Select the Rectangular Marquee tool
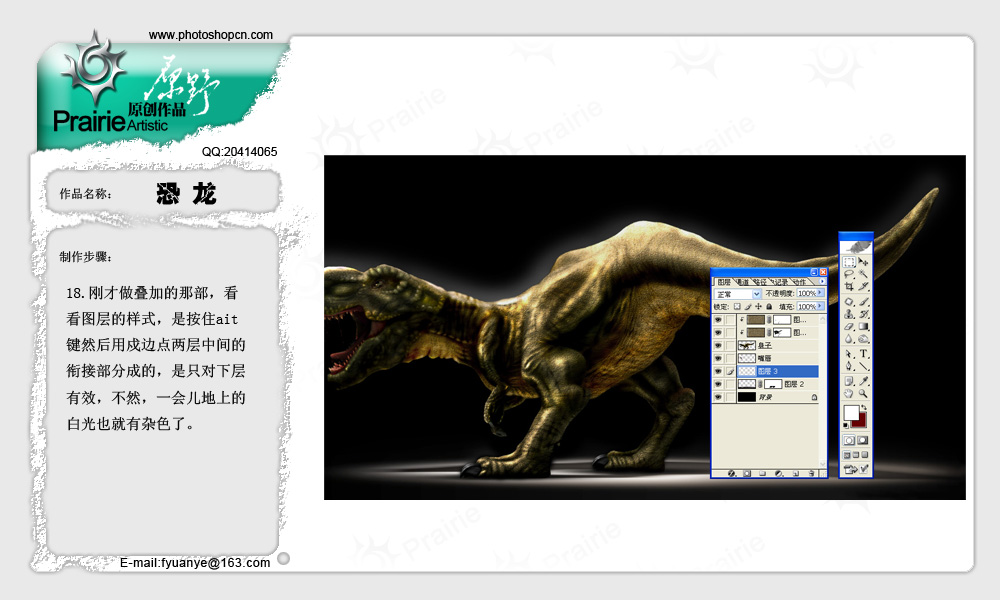The image size is (1000, 600). pyautogui.click(x=849, y=262)
